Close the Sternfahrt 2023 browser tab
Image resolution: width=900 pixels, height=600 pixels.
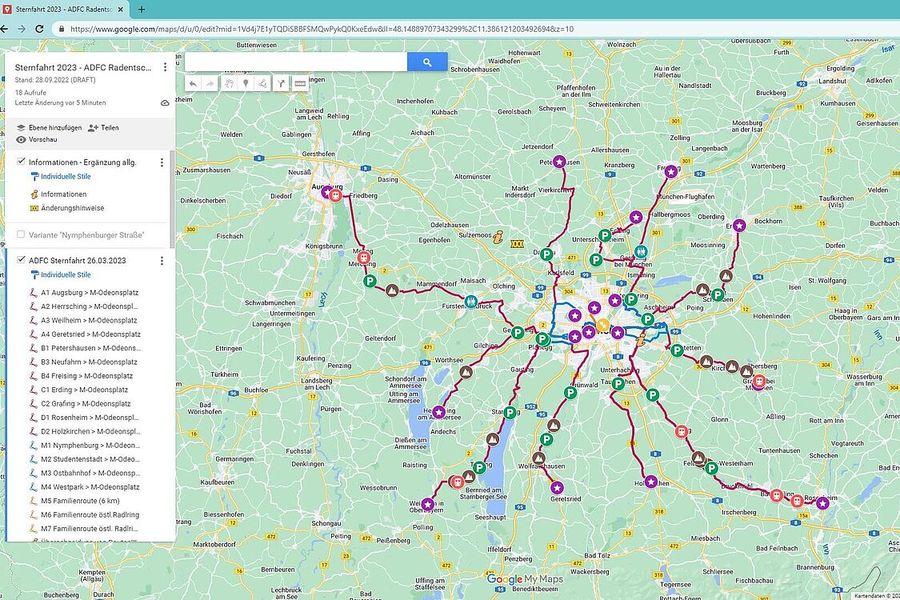coord(120,9)
